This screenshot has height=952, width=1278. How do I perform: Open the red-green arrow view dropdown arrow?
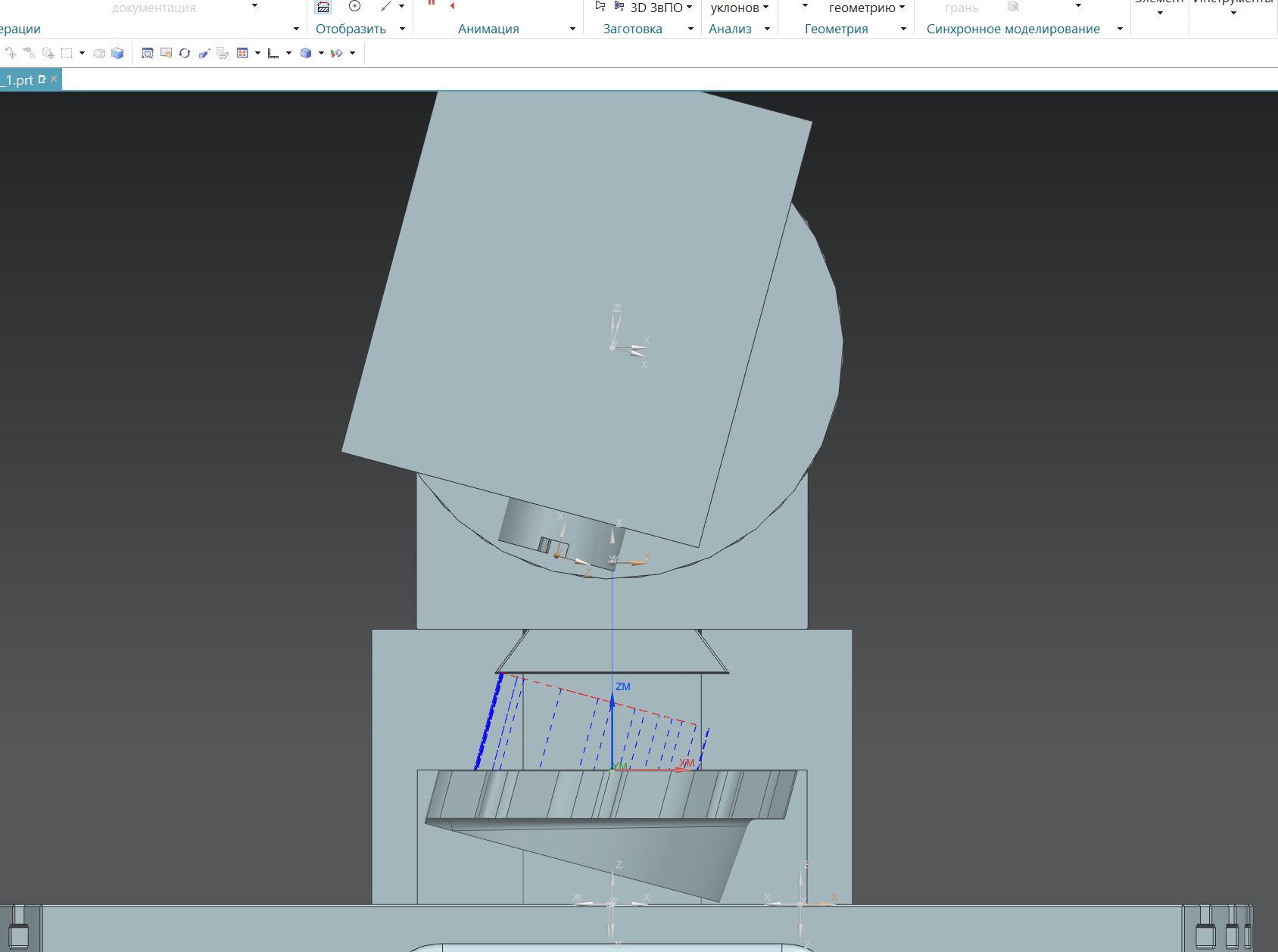[x=352, y=53]
